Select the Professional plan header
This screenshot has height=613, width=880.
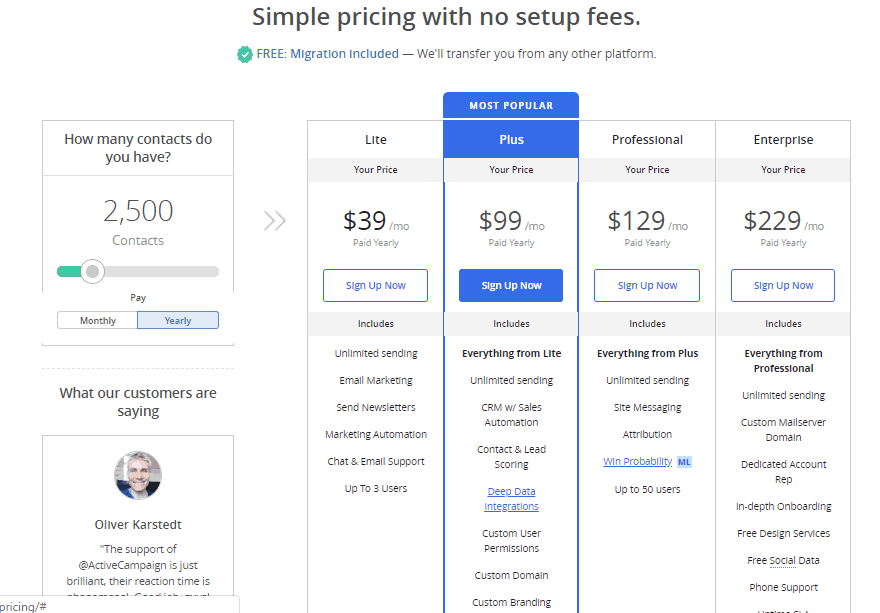coord(647,140)
